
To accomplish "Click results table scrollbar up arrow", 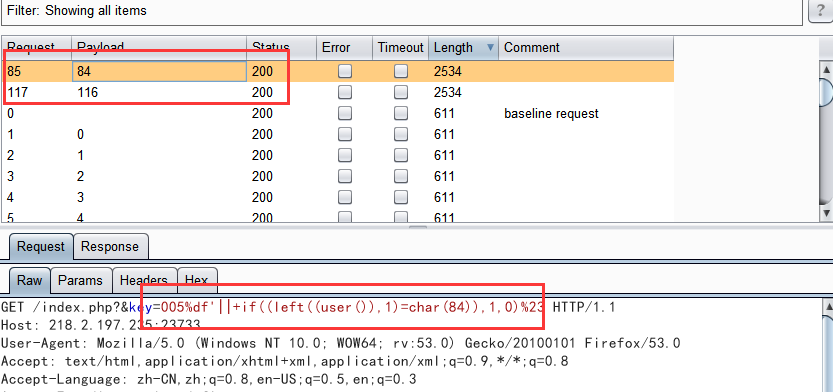I will 826,69.
